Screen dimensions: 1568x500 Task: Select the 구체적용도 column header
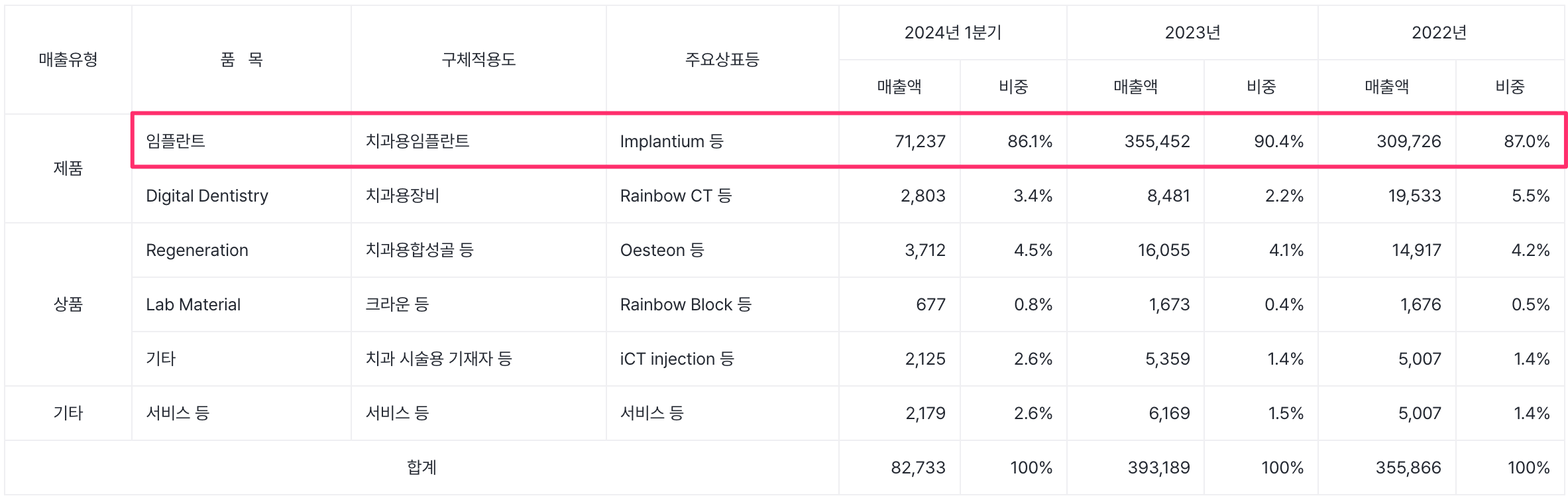[x=478, y=60]
